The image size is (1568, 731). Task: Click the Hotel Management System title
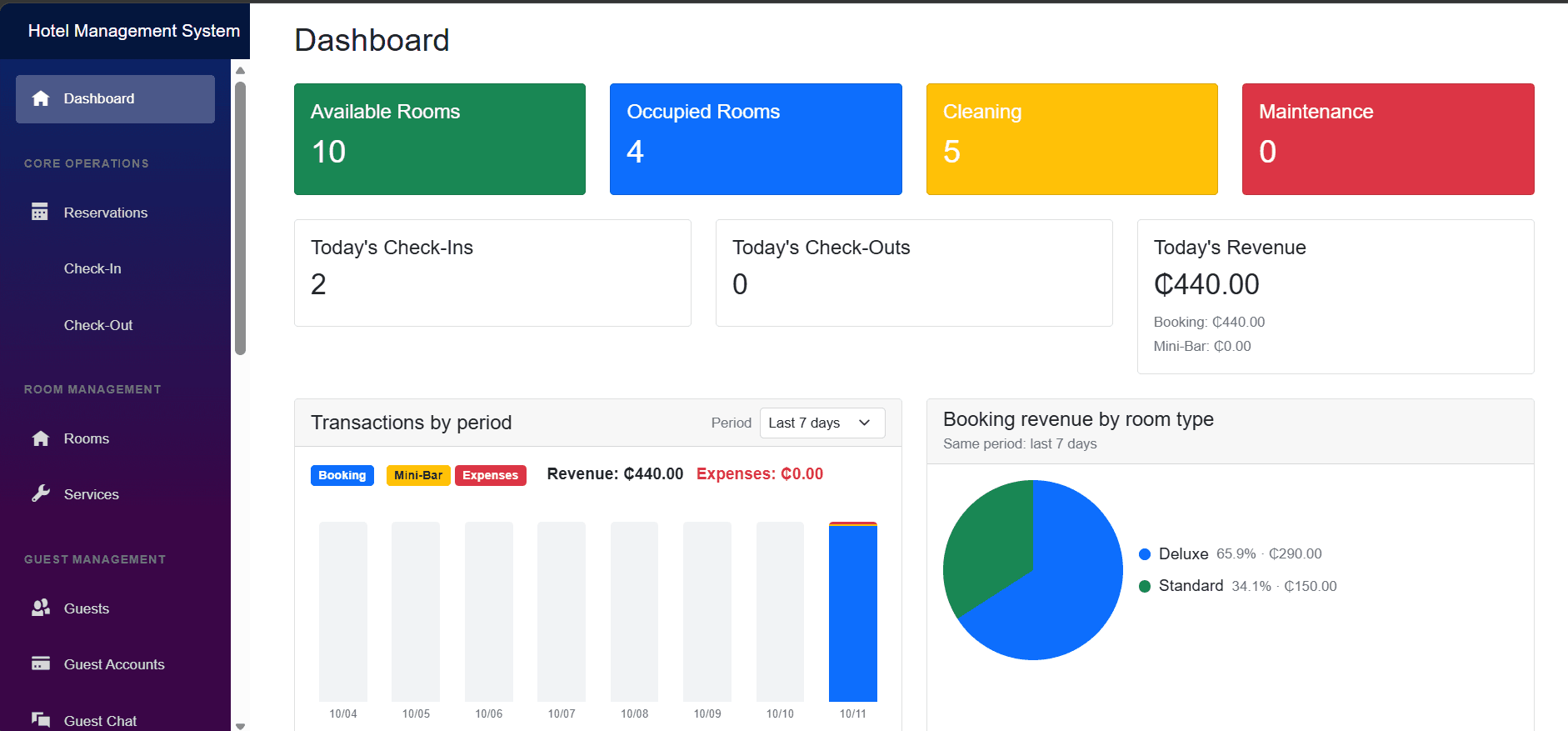point(134,31)
